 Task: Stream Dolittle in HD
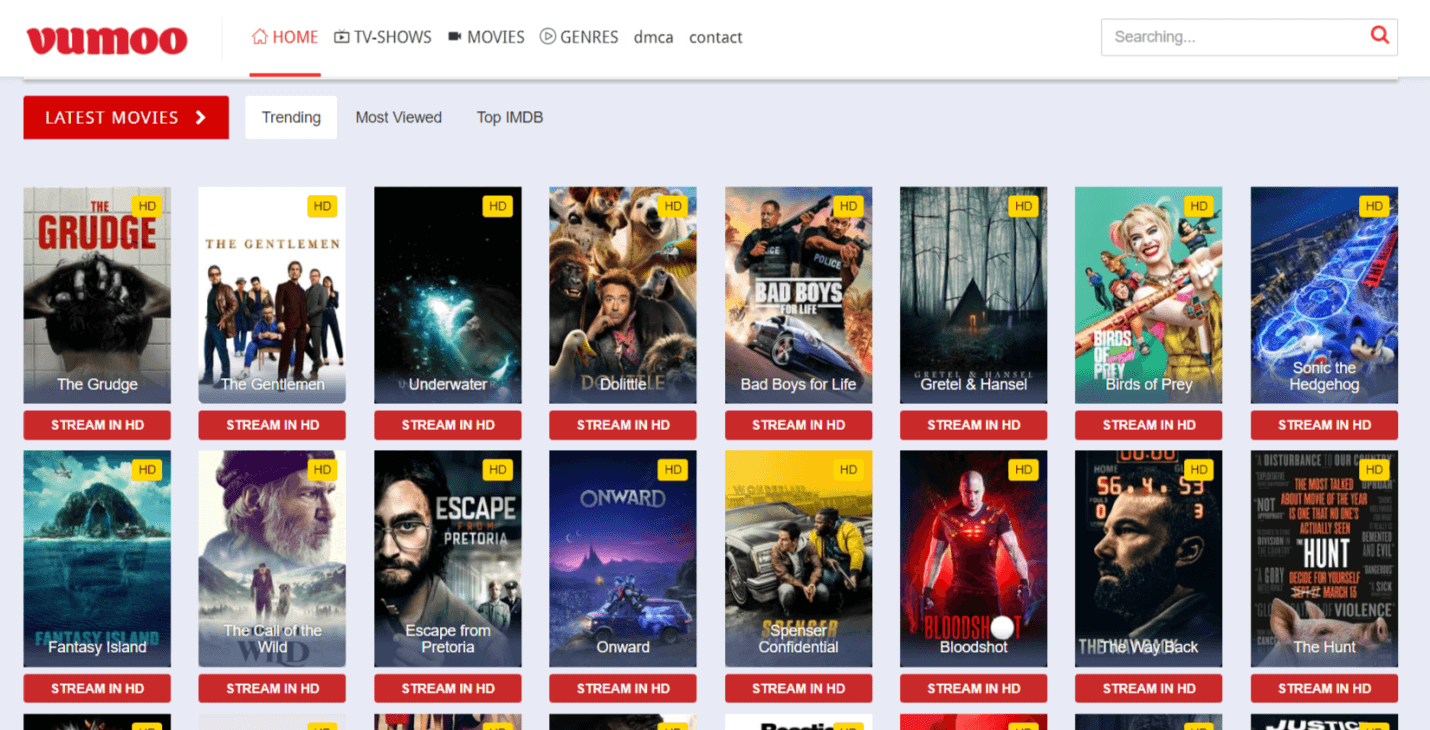point(623,425)
